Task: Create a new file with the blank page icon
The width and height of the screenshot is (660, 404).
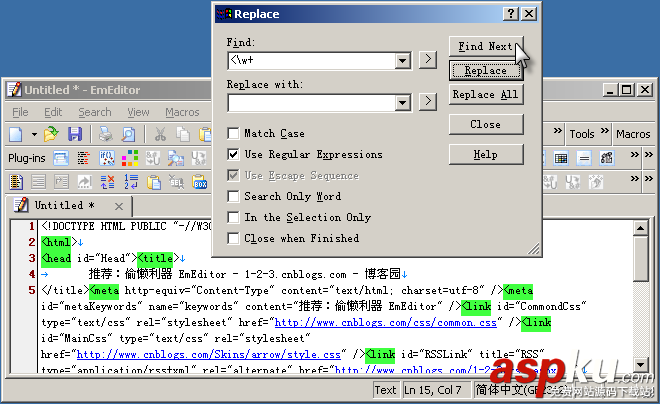Action: click(16, 135)
